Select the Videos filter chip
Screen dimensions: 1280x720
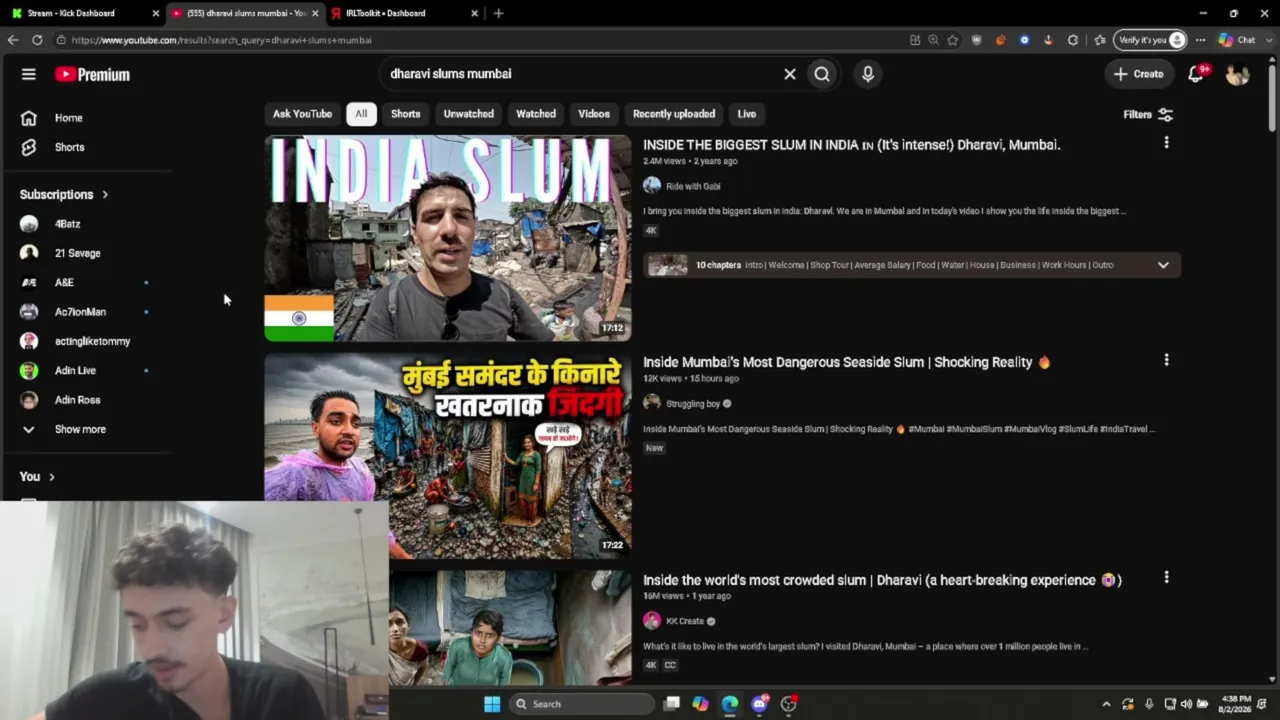click(594, 114)
